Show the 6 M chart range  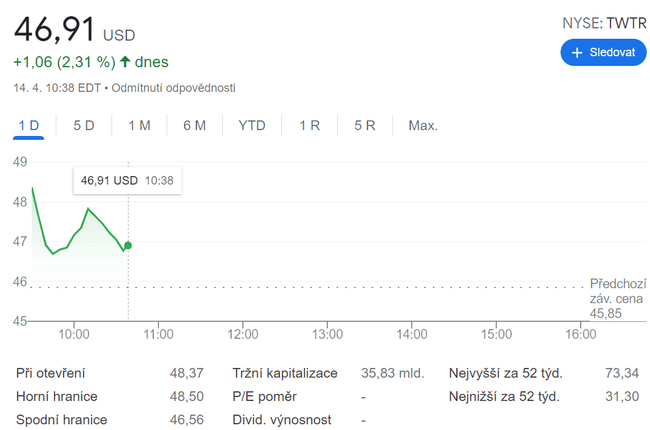194,126
